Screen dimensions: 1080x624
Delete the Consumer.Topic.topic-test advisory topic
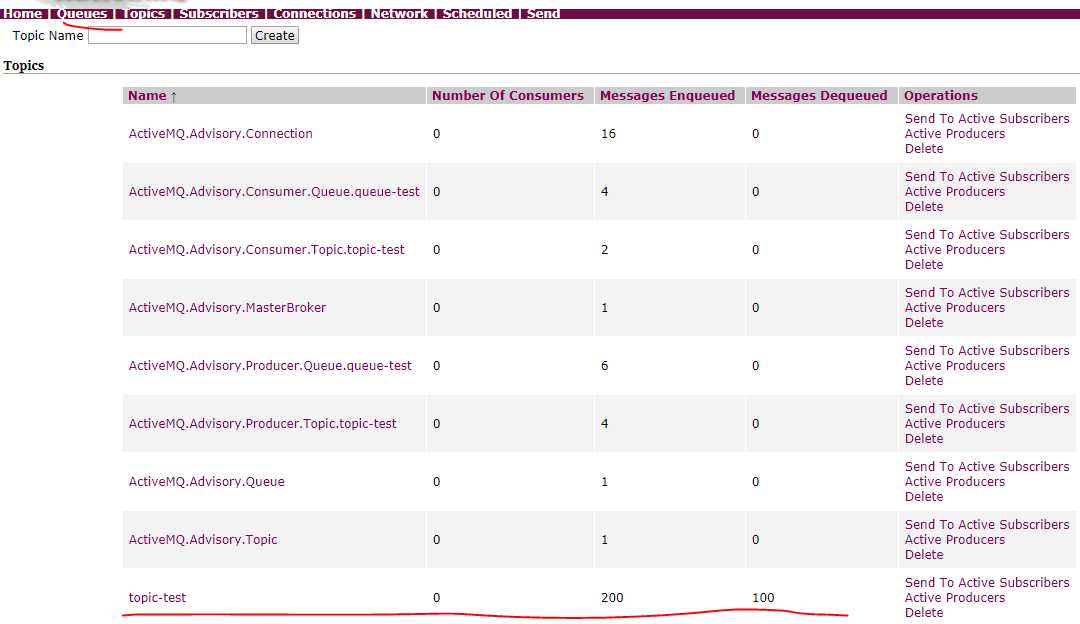[924, 264]
